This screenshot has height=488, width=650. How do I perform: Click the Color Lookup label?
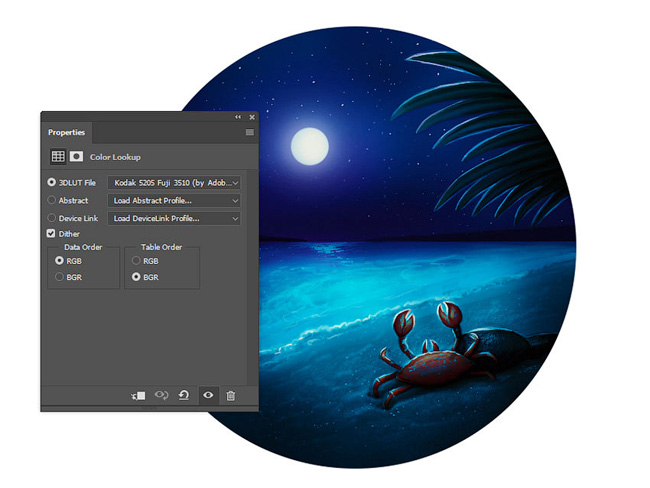click(115, 157)
